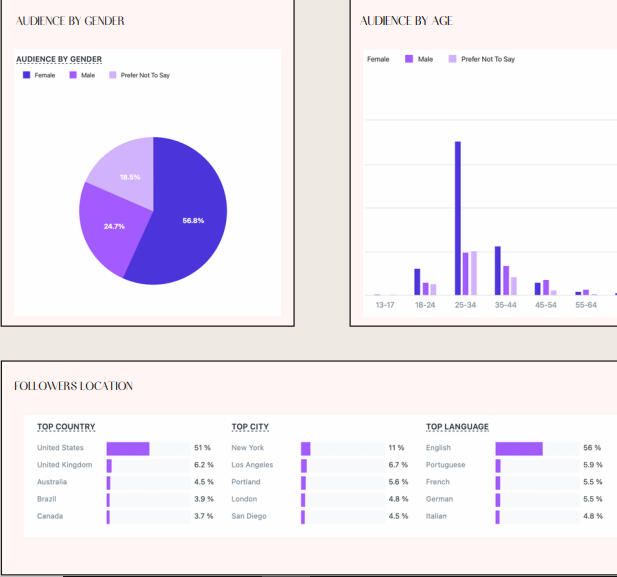
Task: Click the Top Language heading
Action: coord(457,427)
